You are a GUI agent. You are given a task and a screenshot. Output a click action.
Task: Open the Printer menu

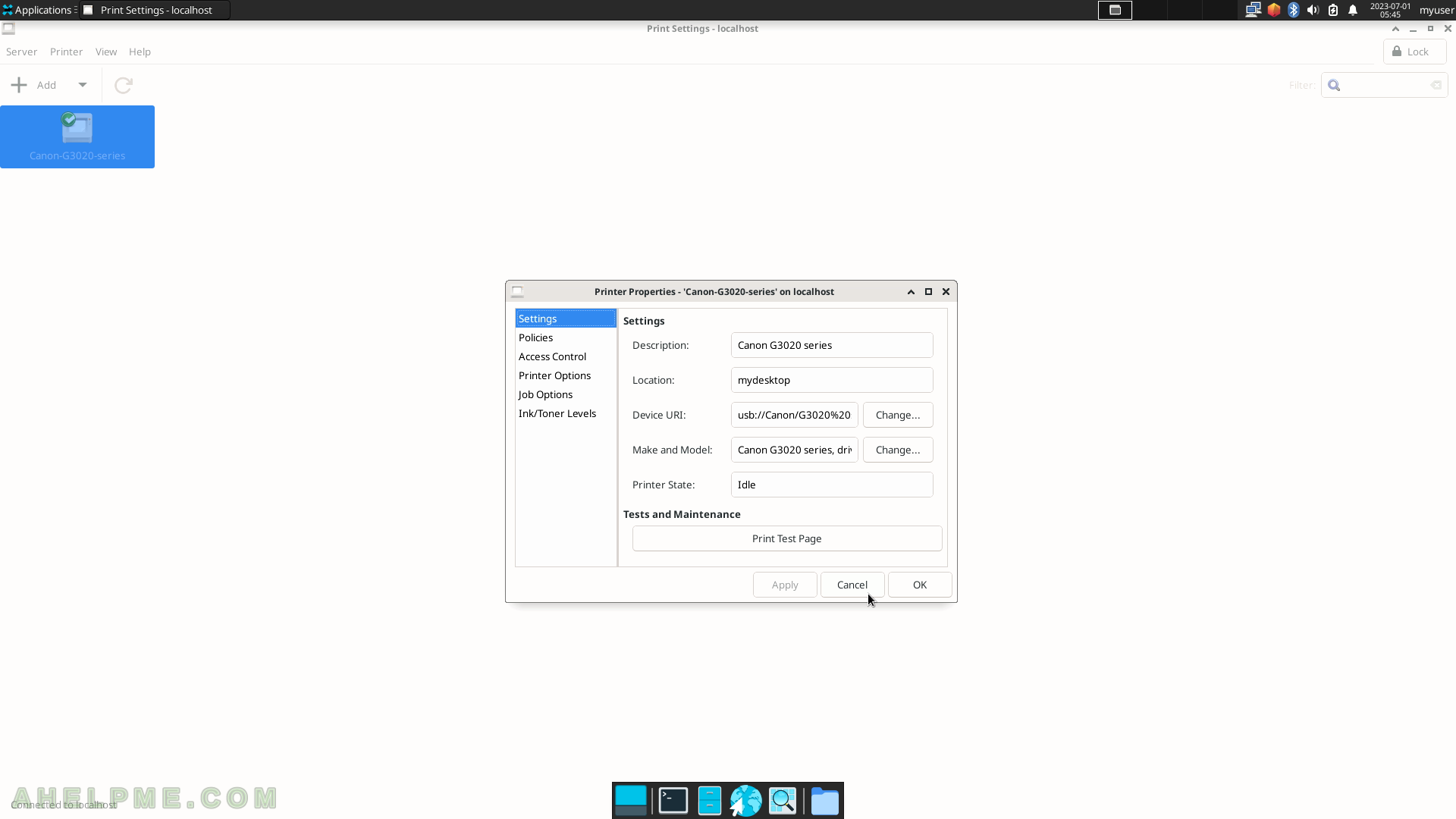click(66, 52)
